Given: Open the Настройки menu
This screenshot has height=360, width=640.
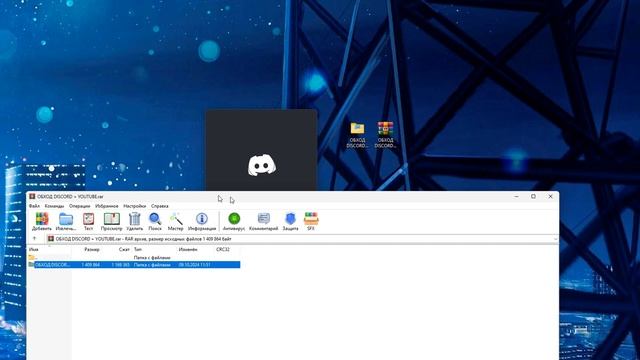Looking at the screenshot, I should coord(135,206).
